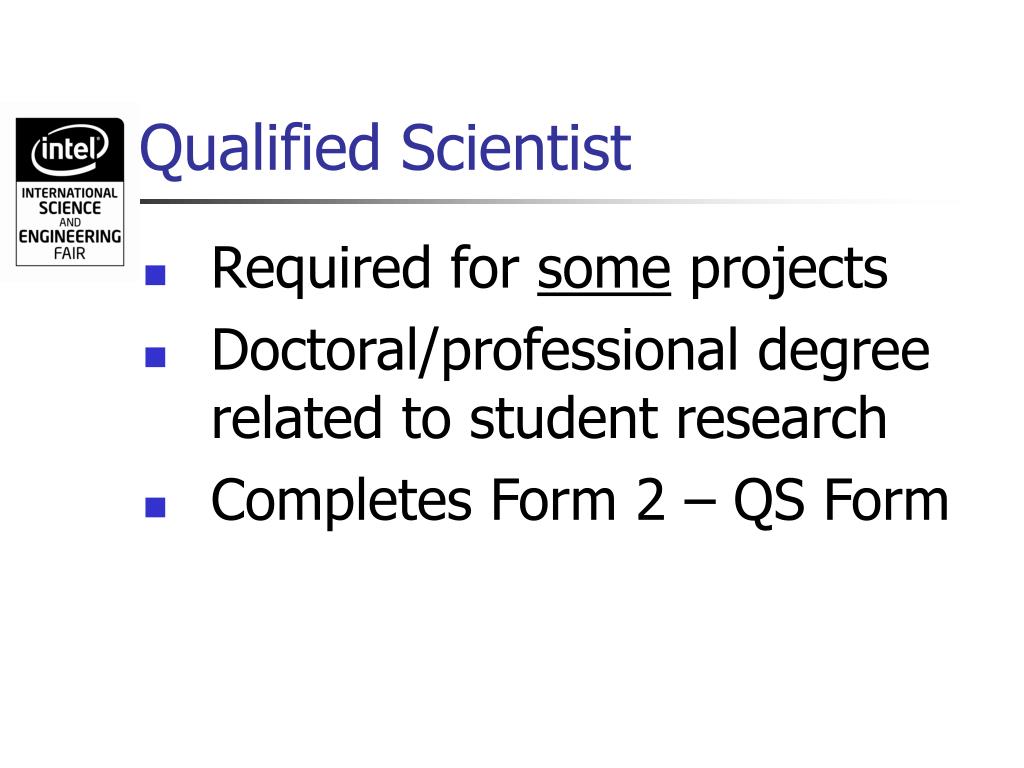Click the underlined word "some"
This screenshot has width=1024, height=768.
point(604,270)
